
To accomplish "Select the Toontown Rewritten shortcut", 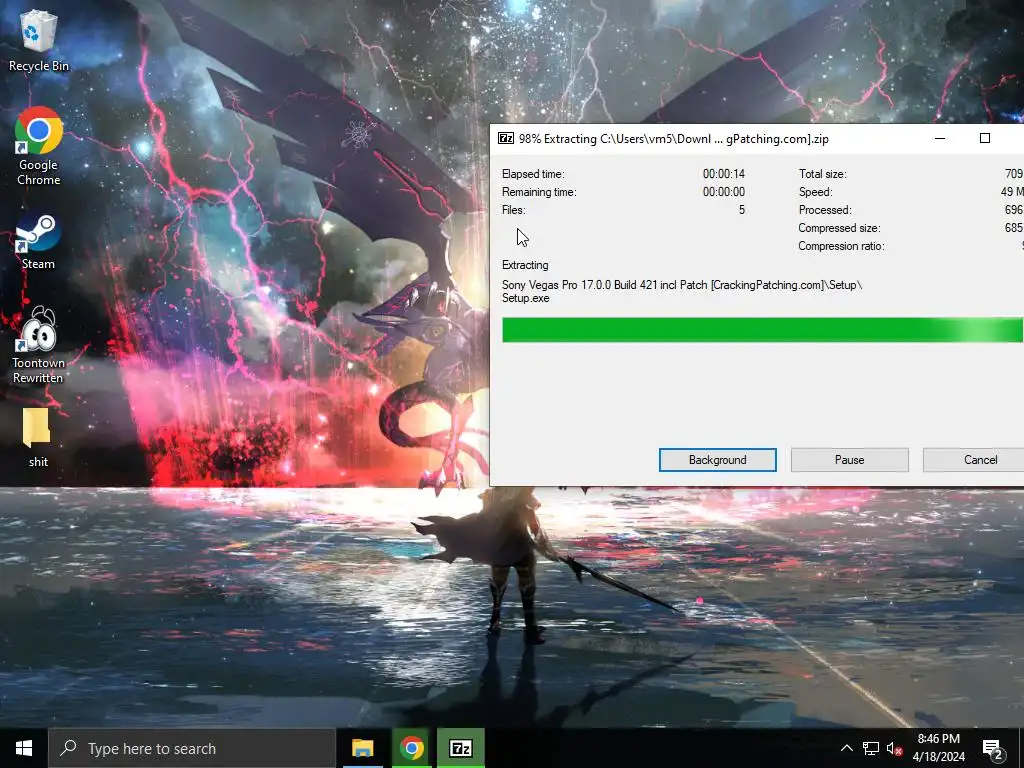I will [39, 345].
